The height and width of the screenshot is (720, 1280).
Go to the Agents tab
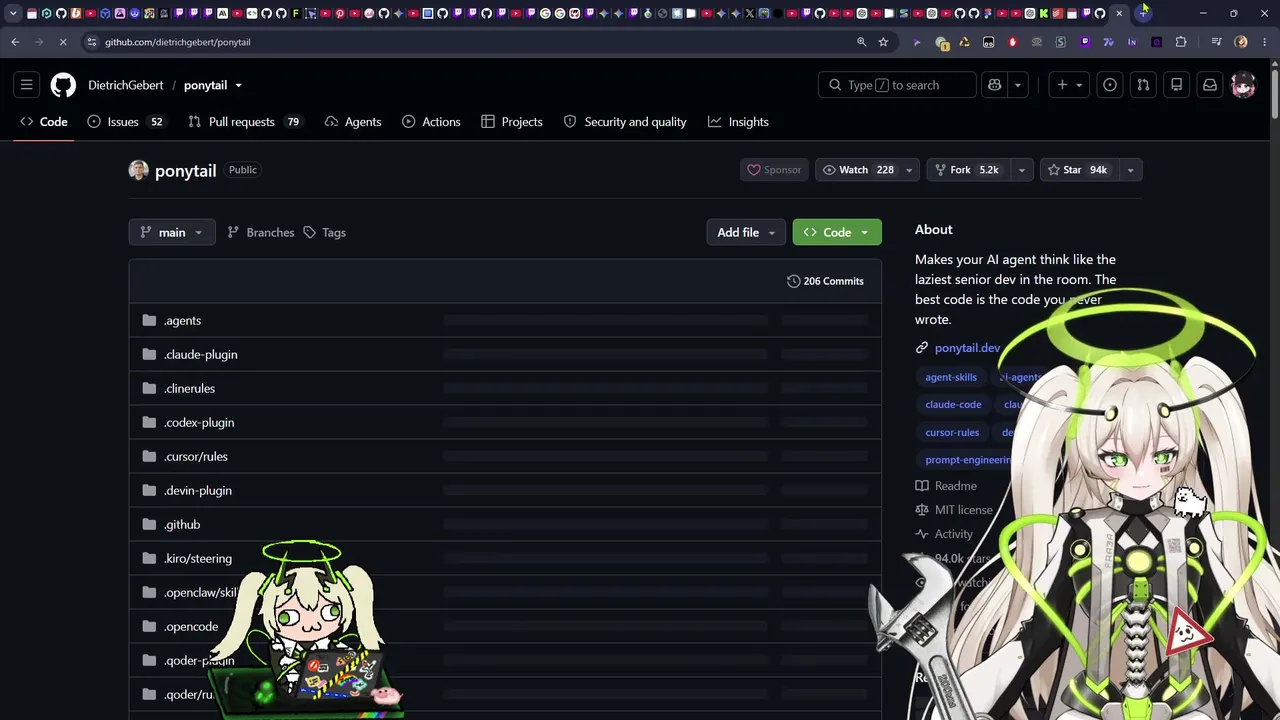pos(353,122)
